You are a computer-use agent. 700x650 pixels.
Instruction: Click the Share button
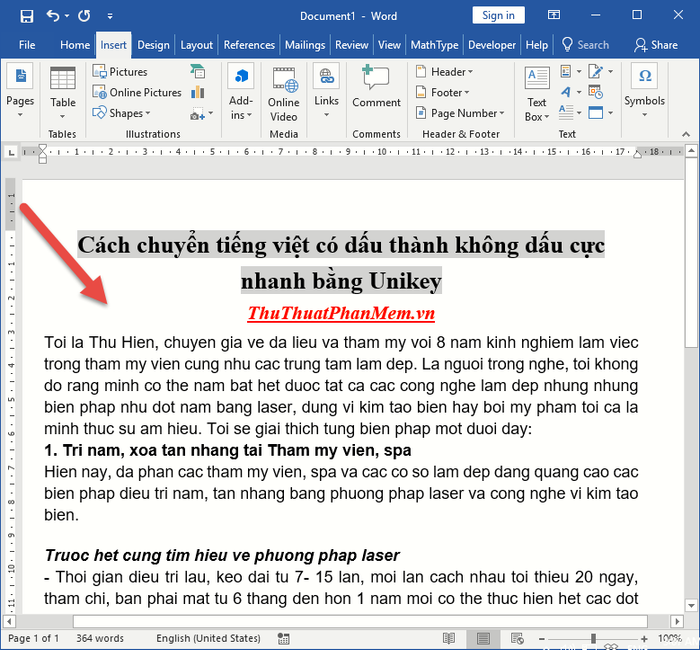pos(656,45)
